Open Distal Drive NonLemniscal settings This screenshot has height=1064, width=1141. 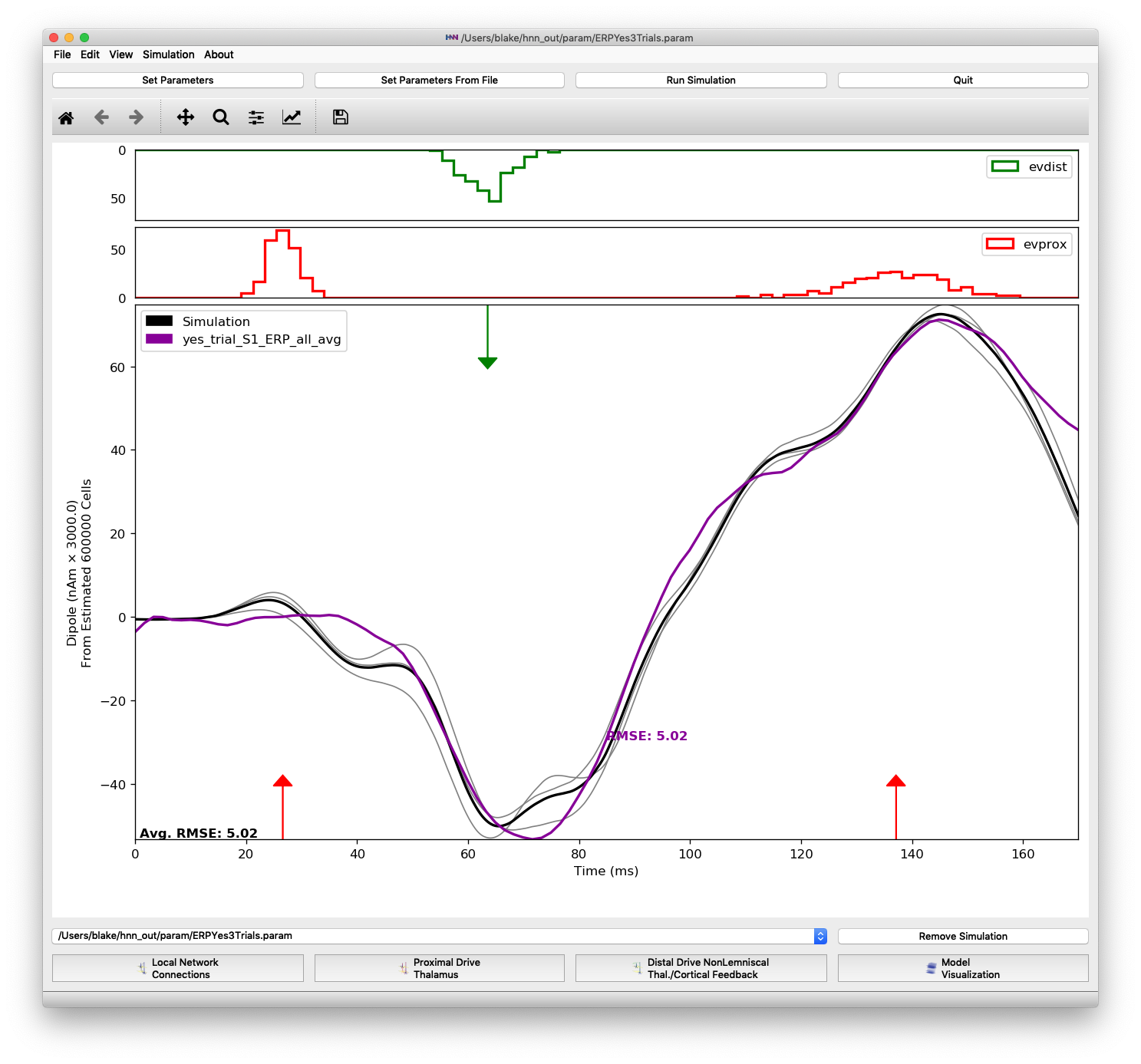[701, 968]
